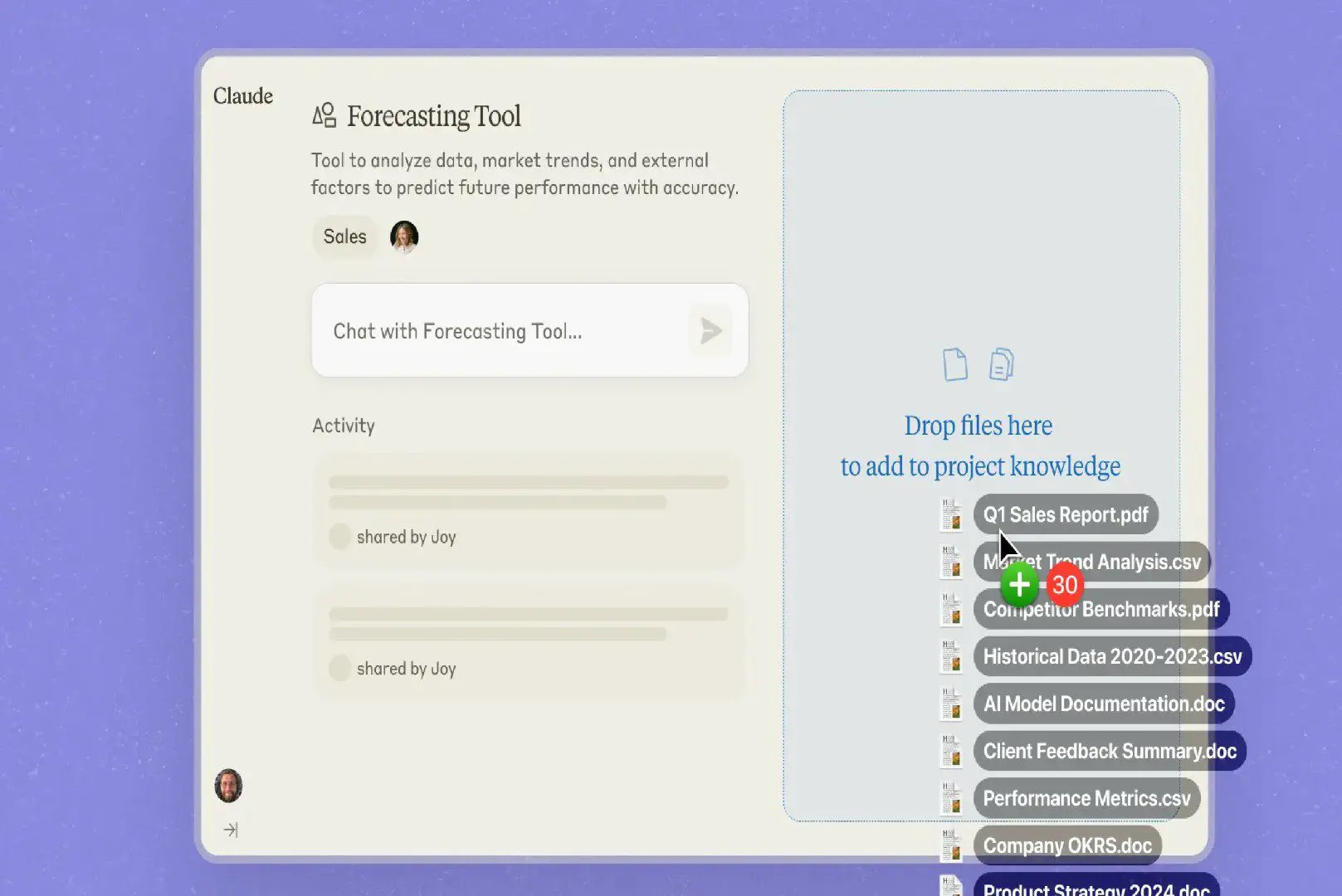Open the first activity card shared by Joy

click(529, 510)
